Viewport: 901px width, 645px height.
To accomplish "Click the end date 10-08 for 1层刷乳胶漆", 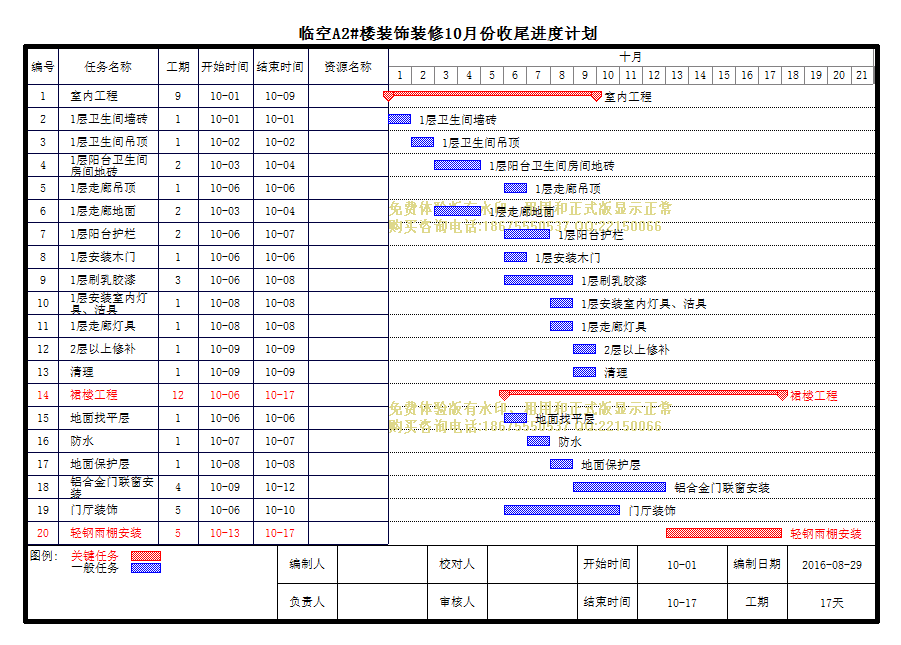I will click(280, 280).
